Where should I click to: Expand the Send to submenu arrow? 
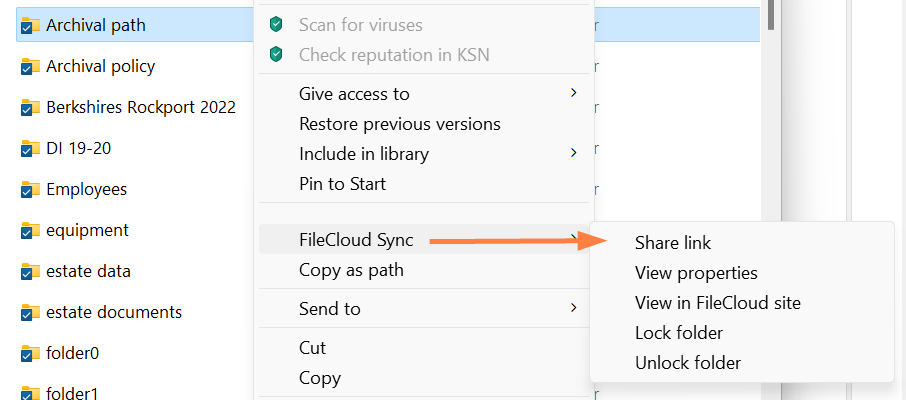574,308
